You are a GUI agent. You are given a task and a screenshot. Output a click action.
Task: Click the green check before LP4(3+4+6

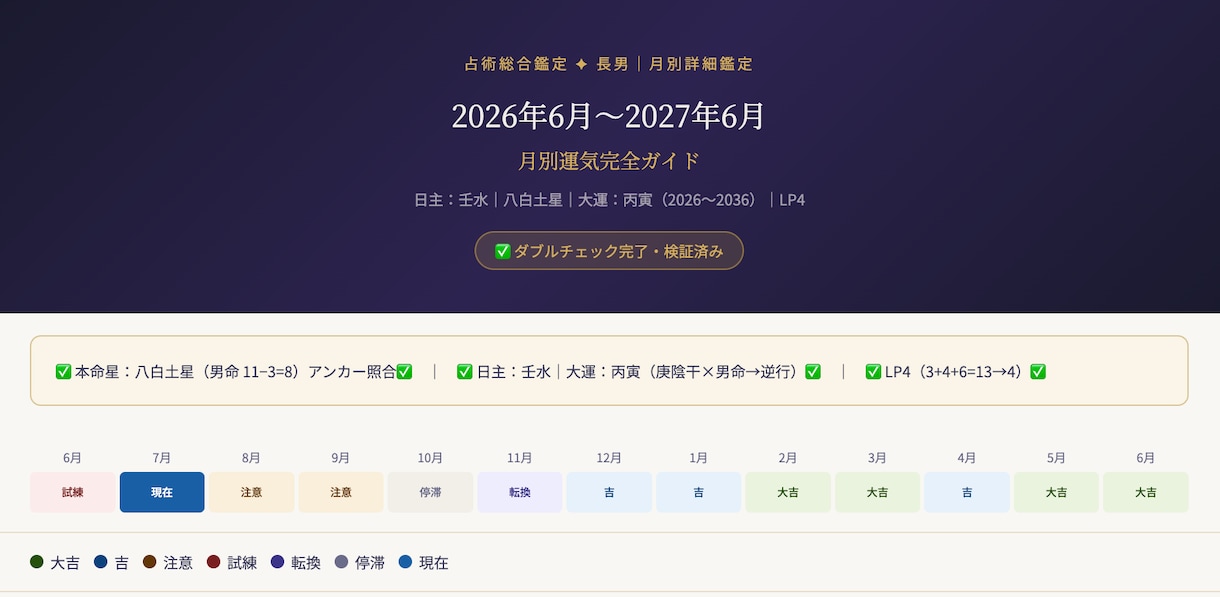(873, 372)
